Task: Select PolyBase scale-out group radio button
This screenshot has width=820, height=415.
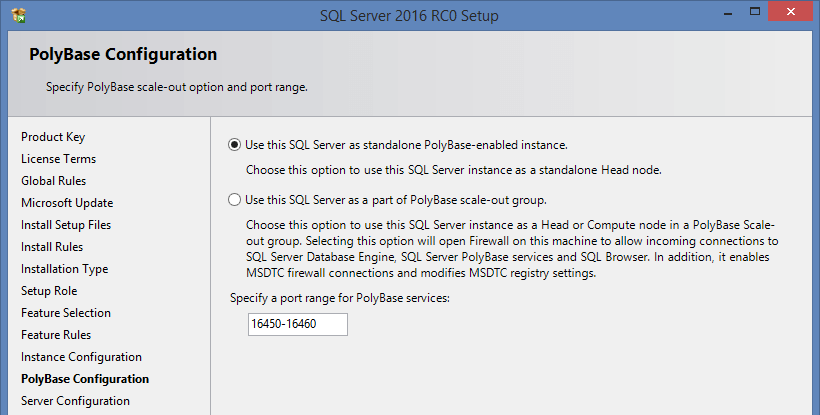Action: 234,200
